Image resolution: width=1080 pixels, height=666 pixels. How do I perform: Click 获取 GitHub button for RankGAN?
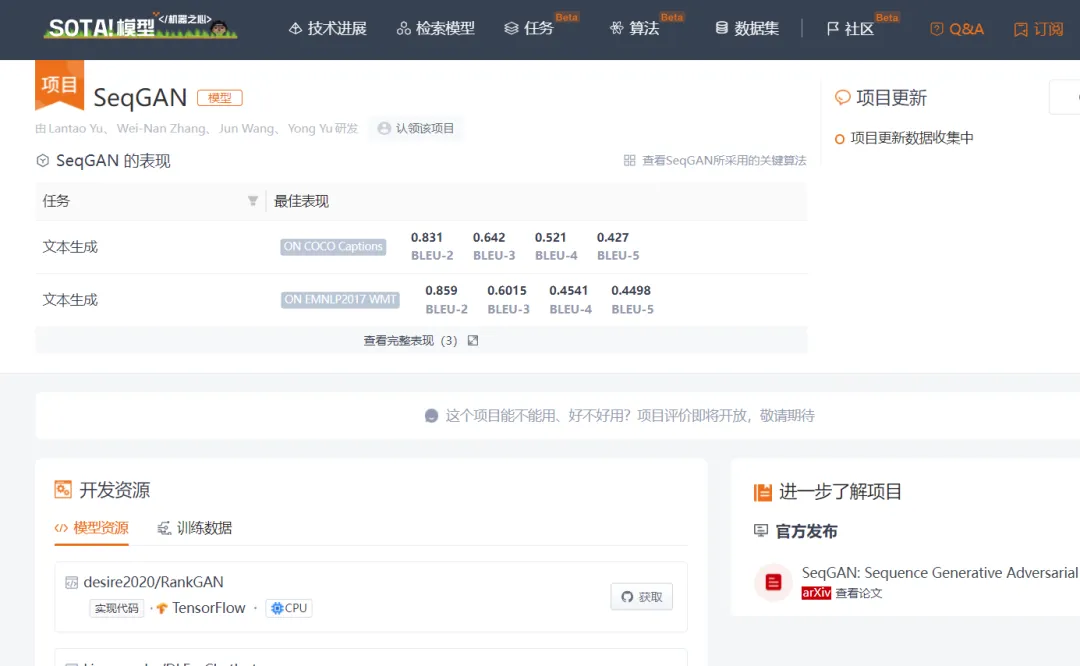(642, 596)
